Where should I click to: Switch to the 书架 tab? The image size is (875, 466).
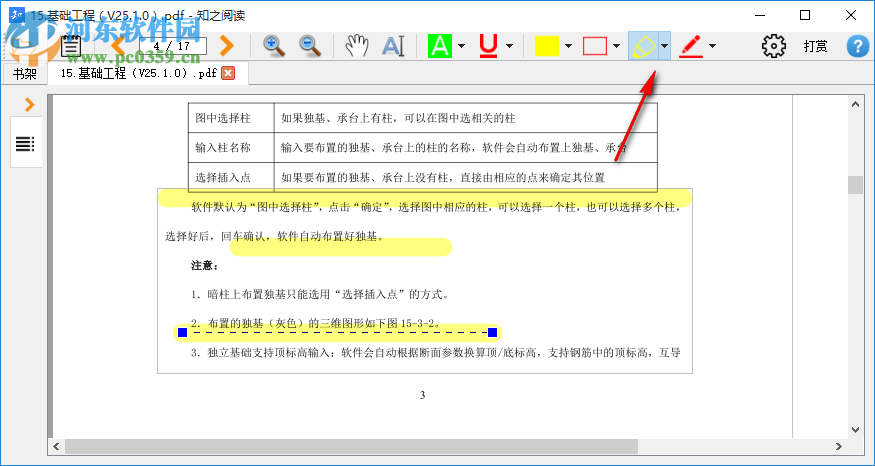pos(24,74)
